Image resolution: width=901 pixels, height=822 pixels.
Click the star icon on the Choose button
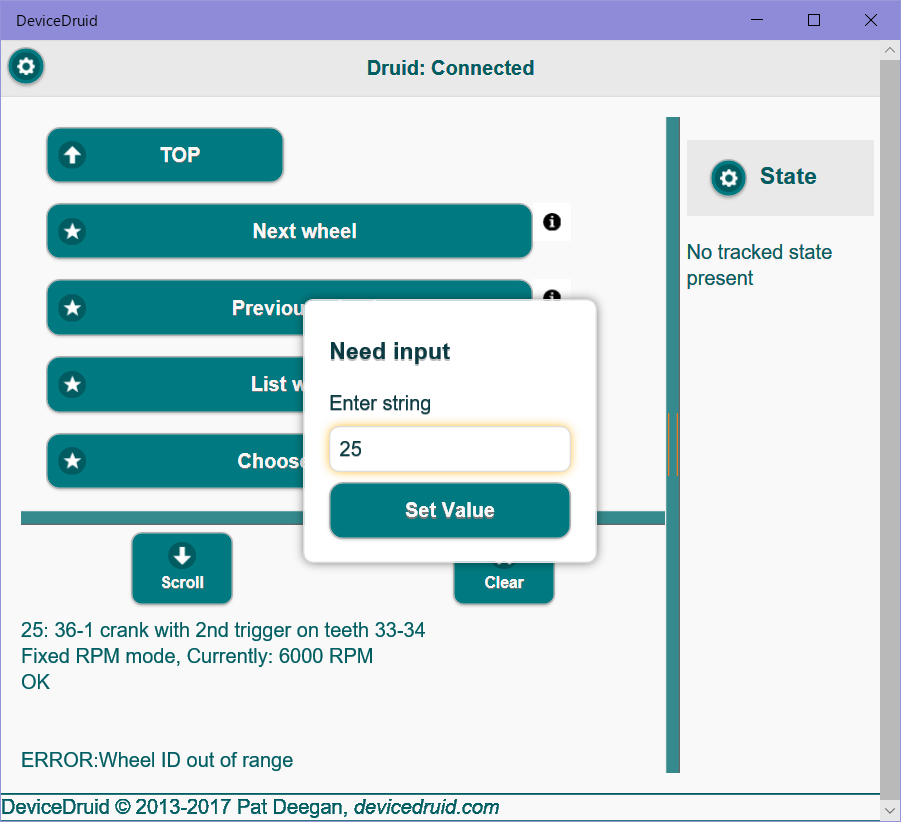[x=71, y=461]
